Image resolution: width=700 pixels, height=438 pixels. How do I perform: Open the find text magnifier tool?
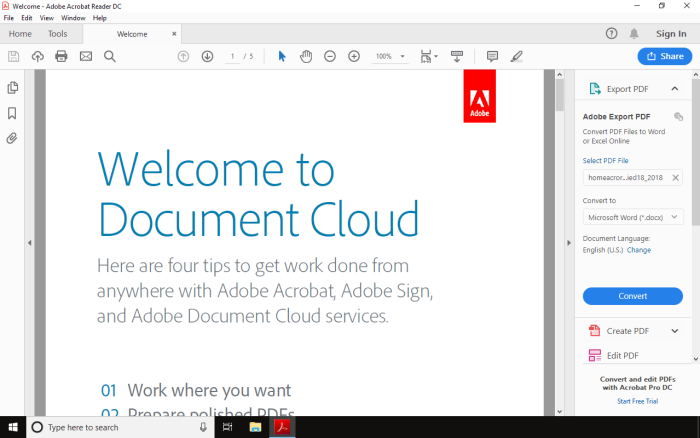pos(110,56)
